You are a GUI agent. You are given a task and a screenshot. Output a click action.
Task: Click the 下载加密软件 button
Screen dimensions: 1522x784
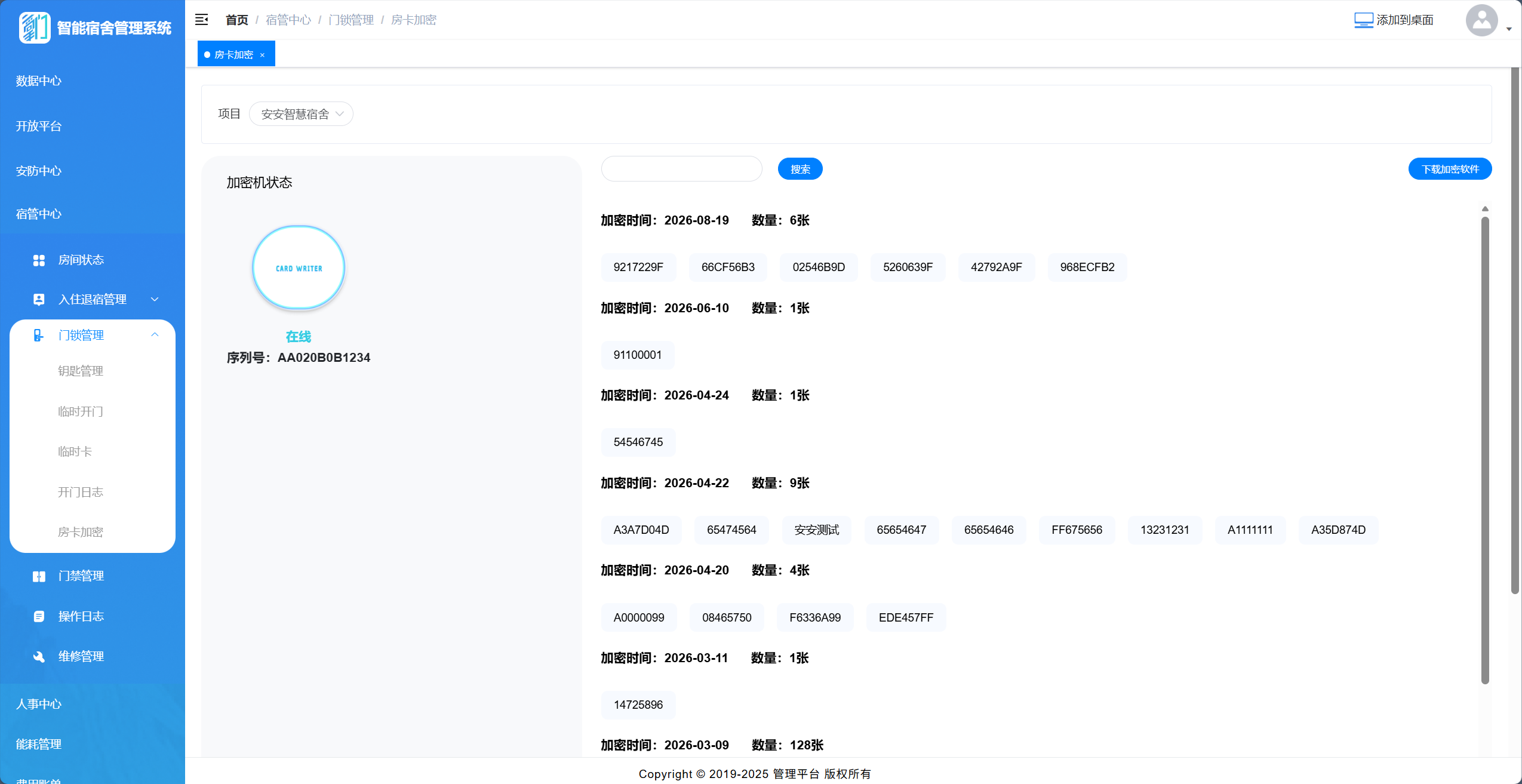pos(1450,169)
